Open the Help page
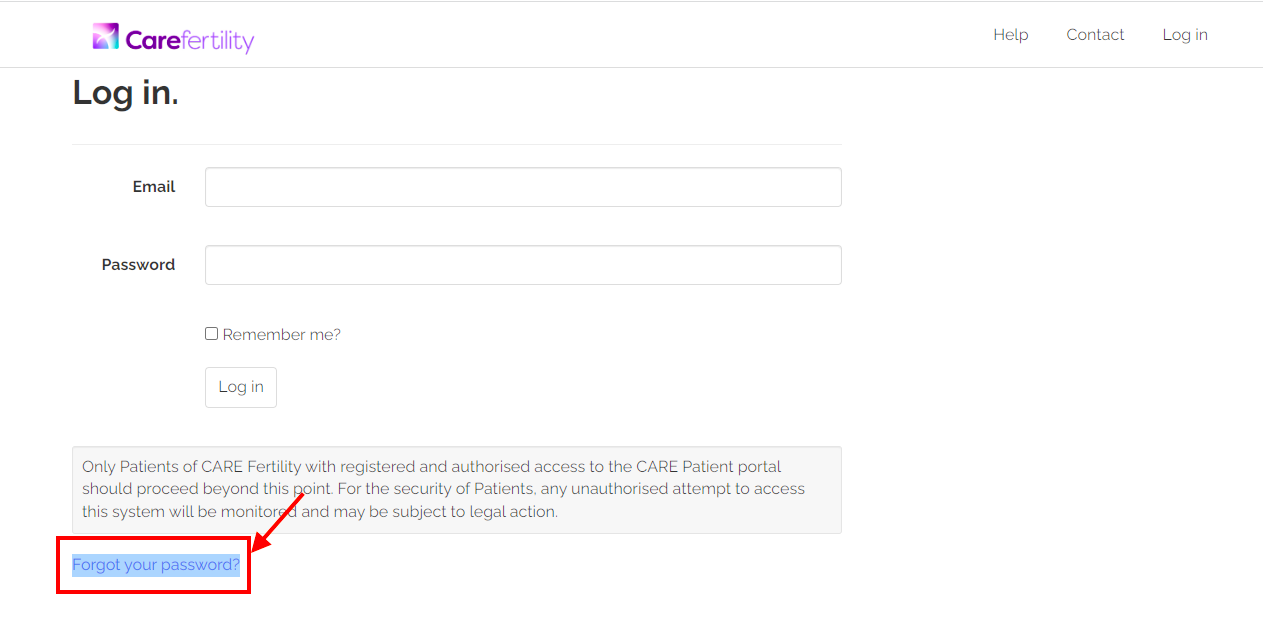Viewport: 1263px width, 629px height. click(x=1010, y=35)
